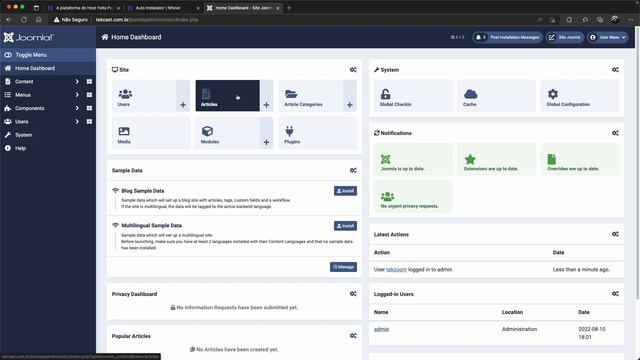640x360 pixels.
Task: Select Home Dashboard in sidebar
Action: tap(48, 68)
